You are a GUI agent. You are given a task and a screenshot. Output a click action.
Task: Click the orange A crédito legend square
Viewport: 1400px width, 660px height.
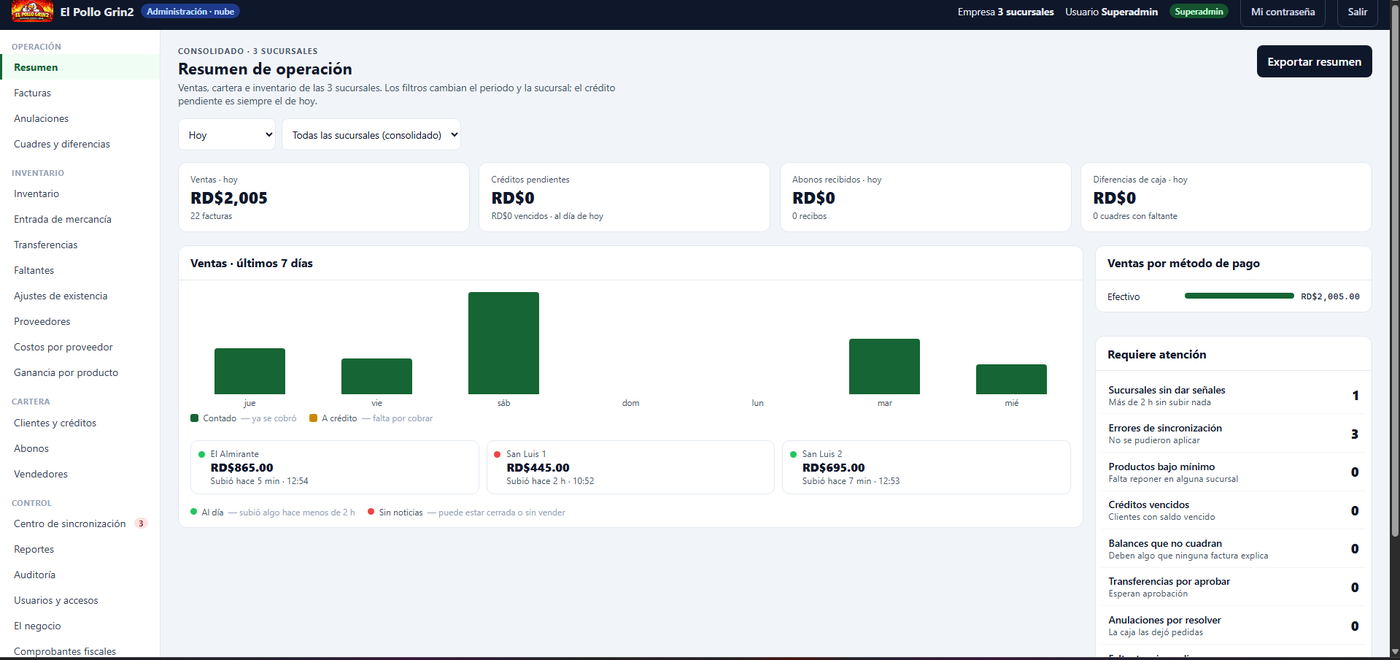(313, 418)
